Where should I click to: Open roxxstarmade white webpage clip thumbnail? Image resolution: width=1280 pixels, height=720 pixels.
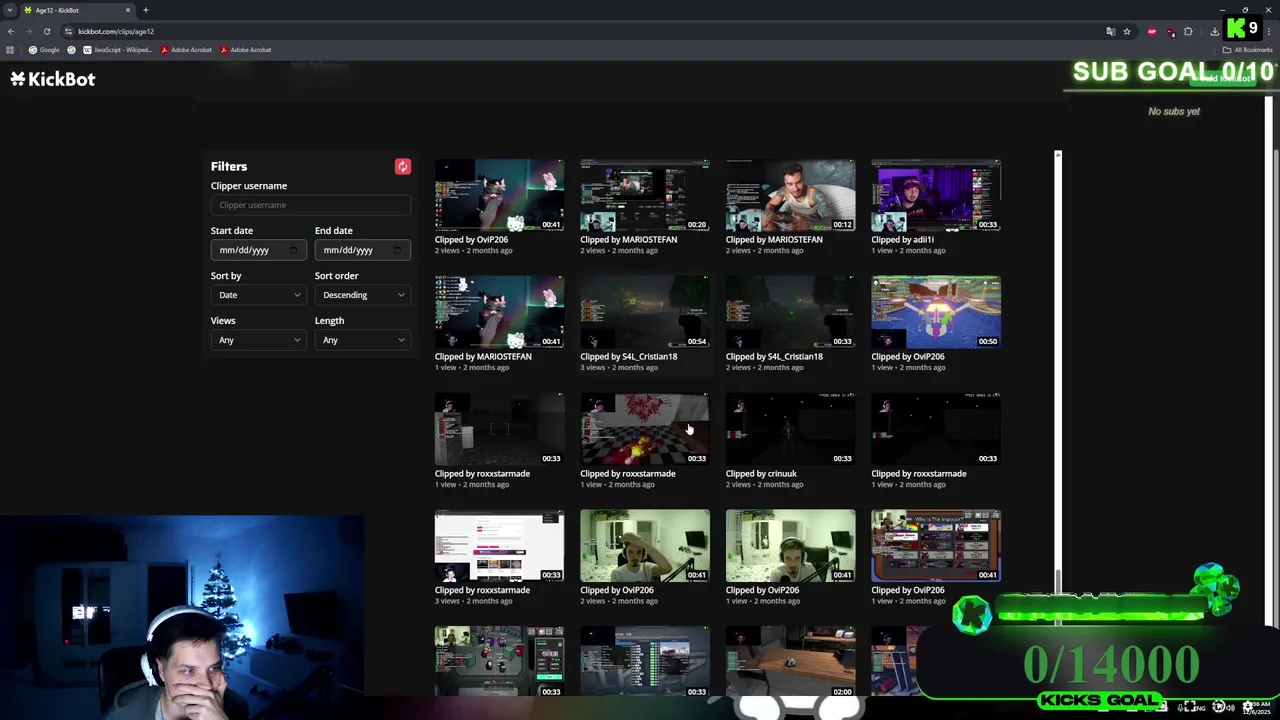[499, 546]
